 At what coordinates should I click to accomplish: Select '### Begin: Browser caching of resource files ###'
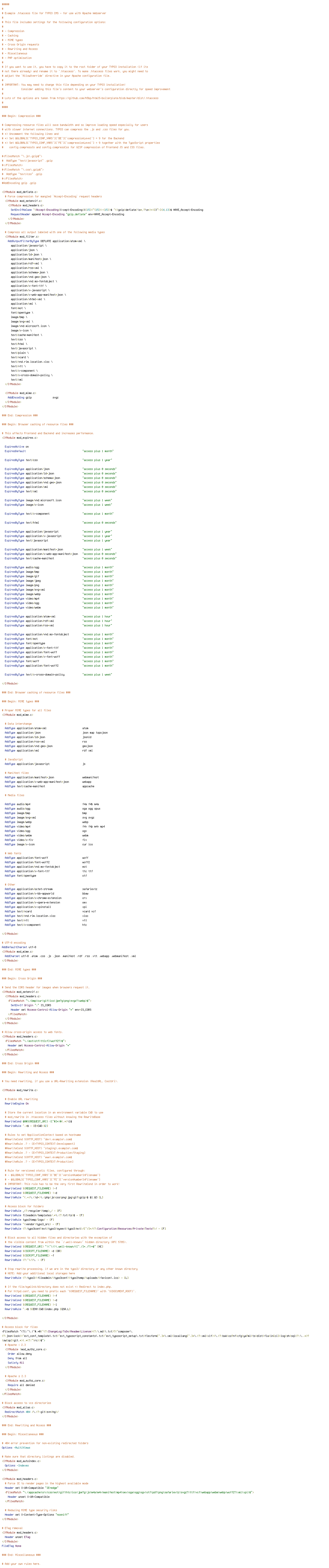click(x=38, y=424)
